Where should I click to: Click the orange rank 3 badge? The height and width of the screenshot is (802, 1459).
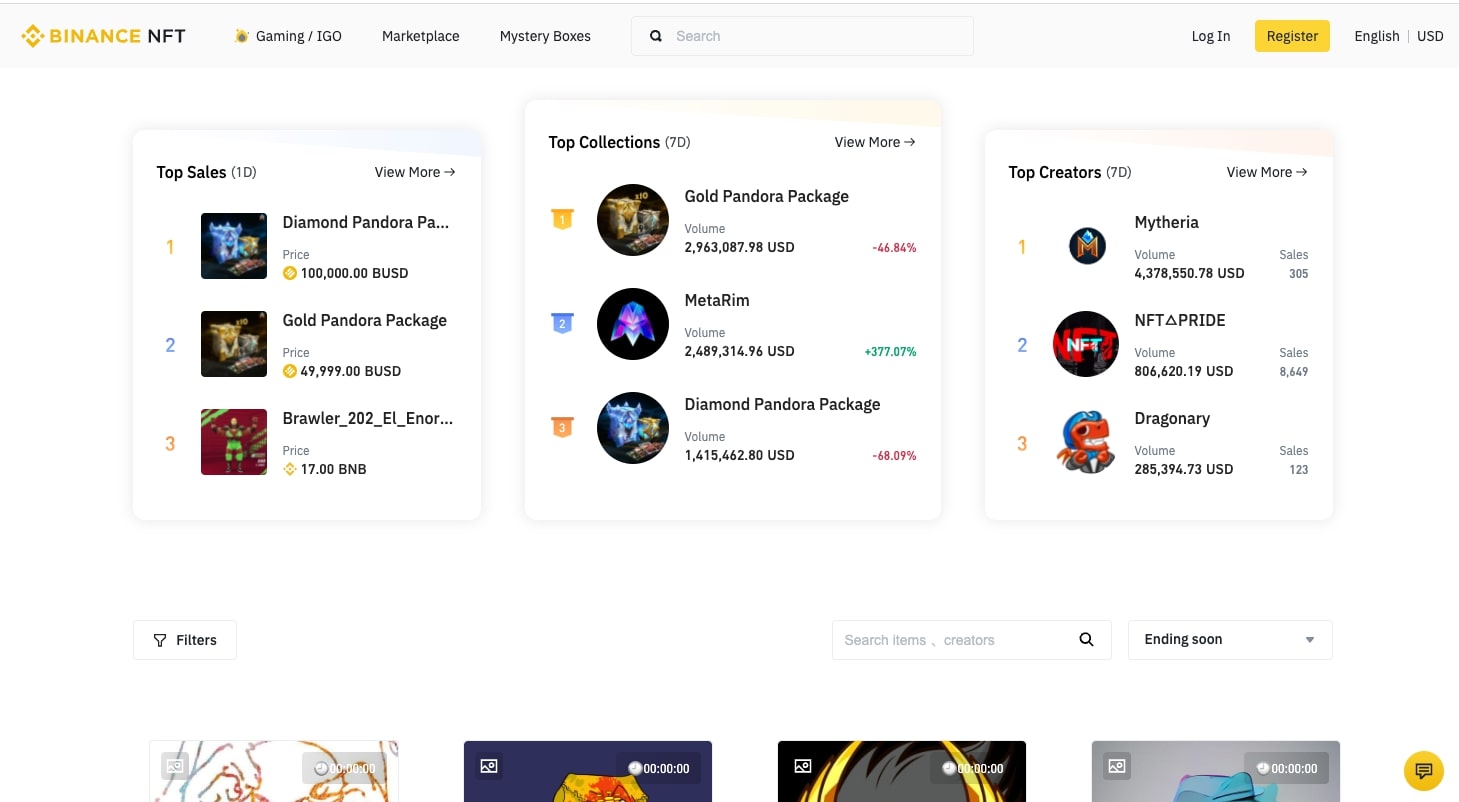(562, 427)
